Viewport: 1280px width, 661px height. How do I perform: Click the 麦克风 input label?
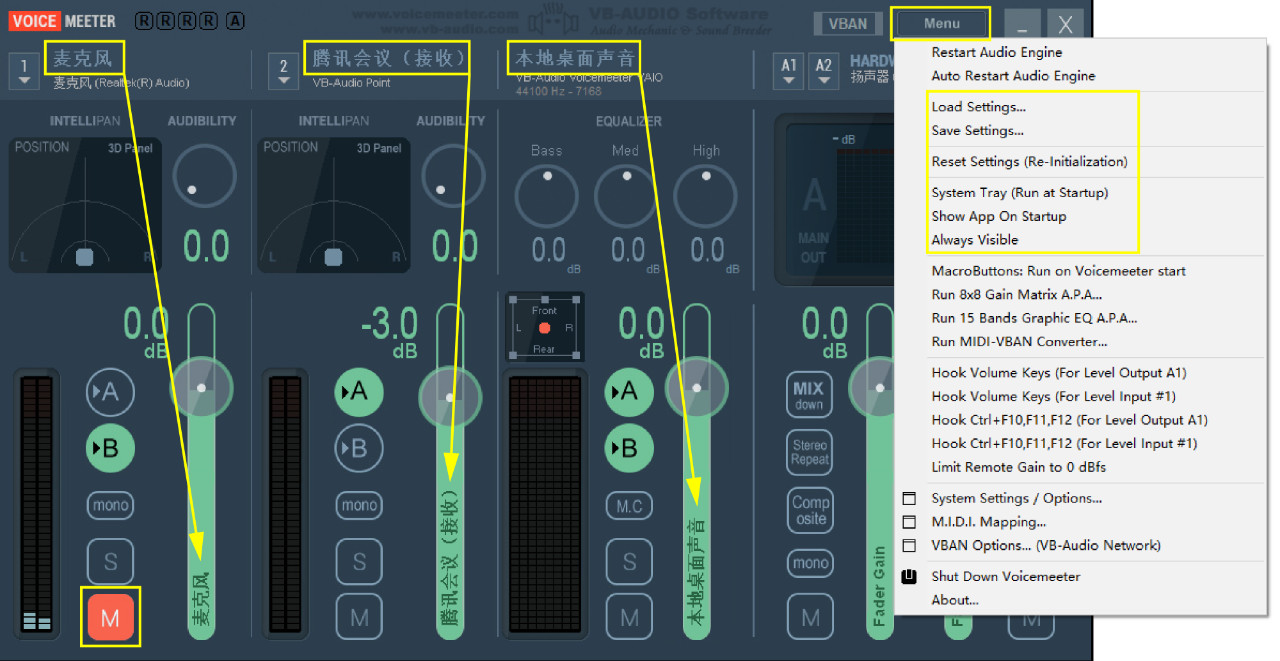tap(83, 58)
